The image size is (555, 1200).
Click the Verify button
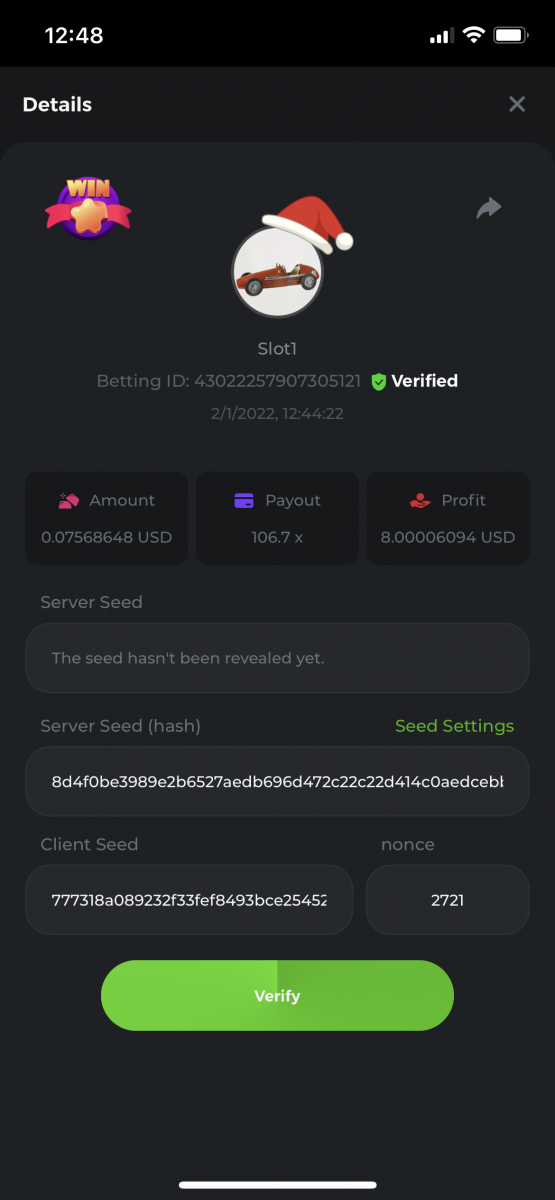[x=277, y=996]
